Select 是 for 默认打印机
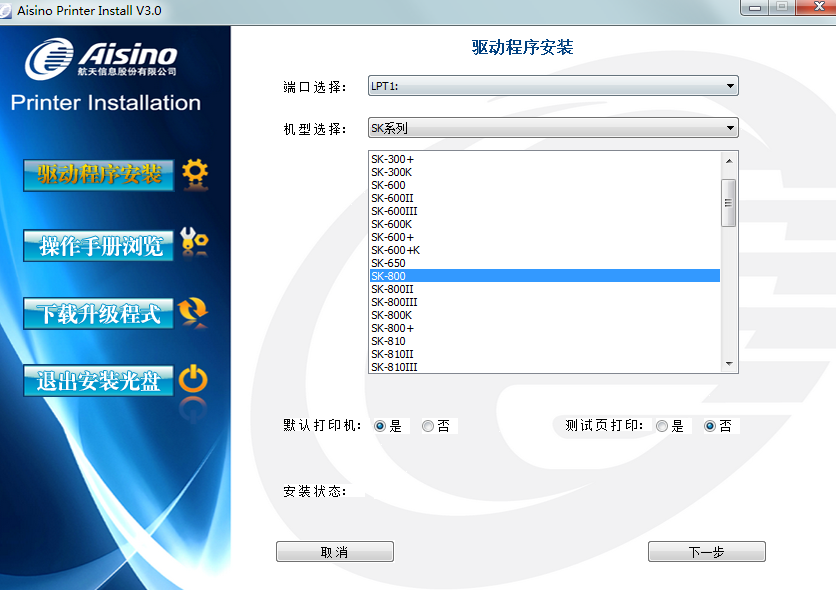The image size is (836, 590). (381, 425)
